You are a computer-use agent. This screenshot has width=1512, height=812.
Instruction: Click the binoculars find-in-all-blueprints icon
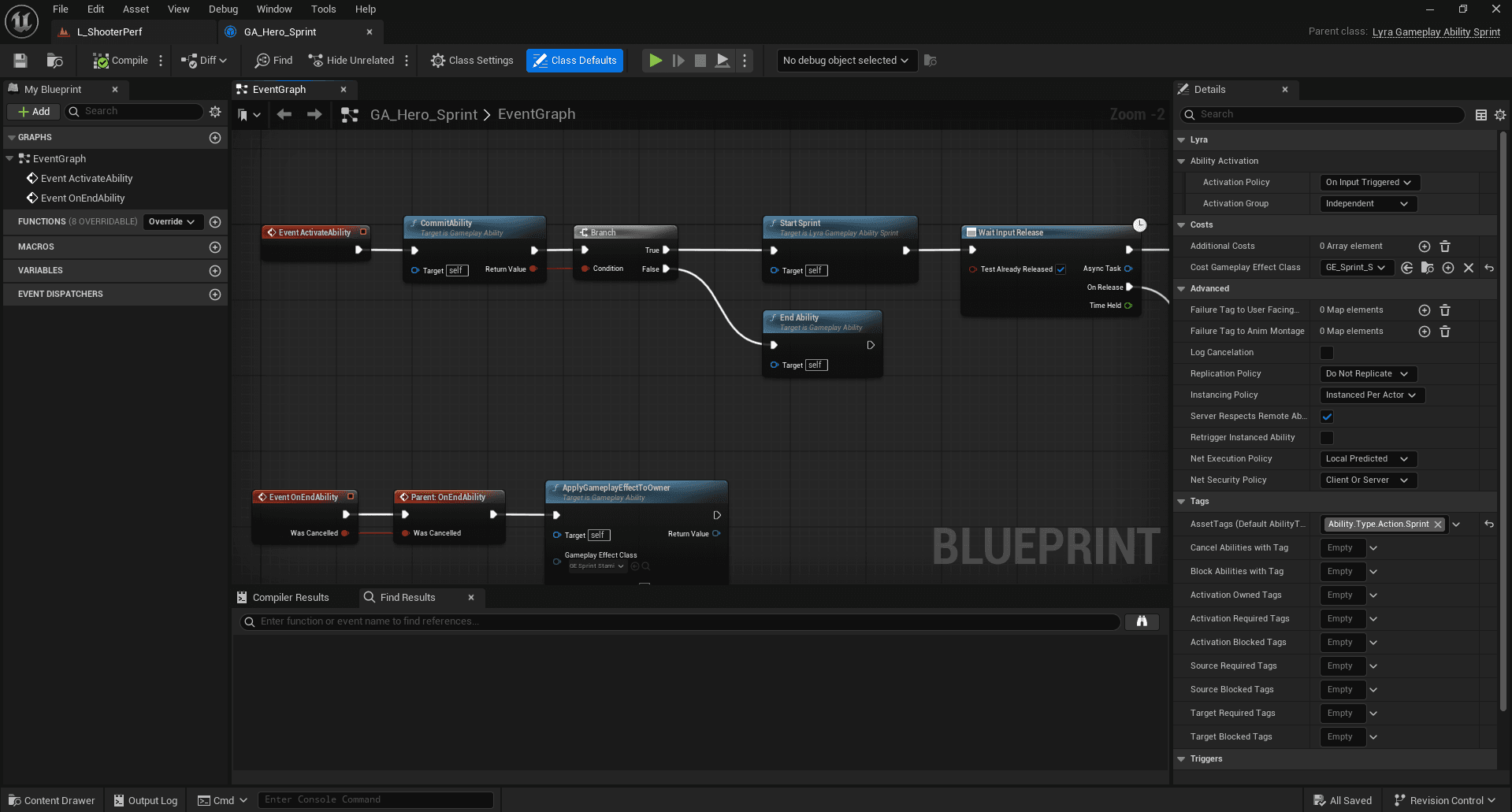click(1142, 622)
